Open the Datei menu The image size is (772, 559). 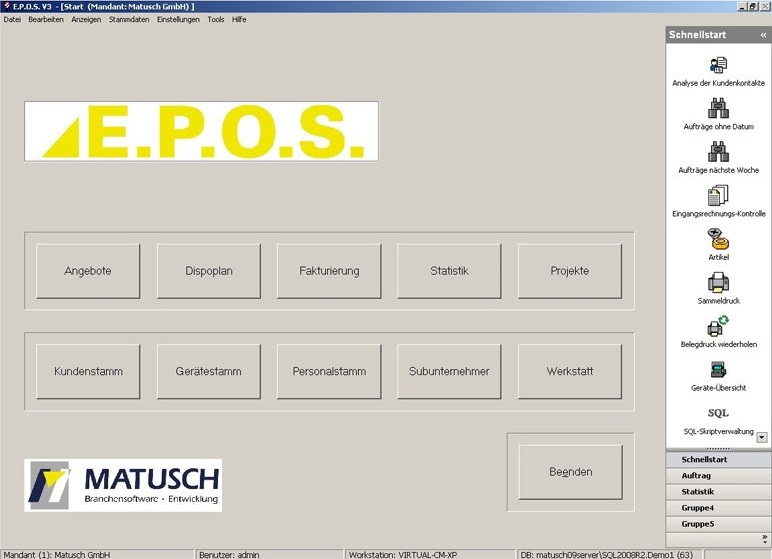(x=12, y=19)
